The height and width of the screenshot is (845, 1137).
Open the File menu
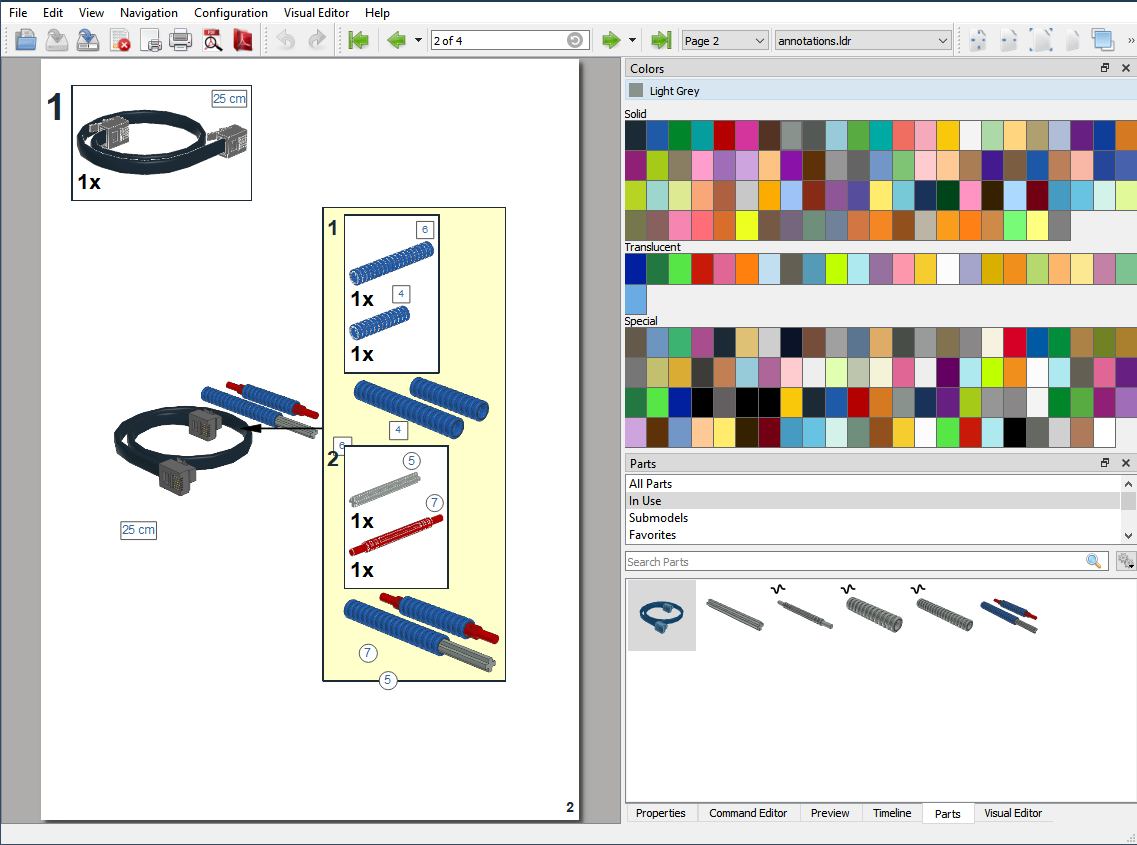pyautogui.click(x=18, y=12)
